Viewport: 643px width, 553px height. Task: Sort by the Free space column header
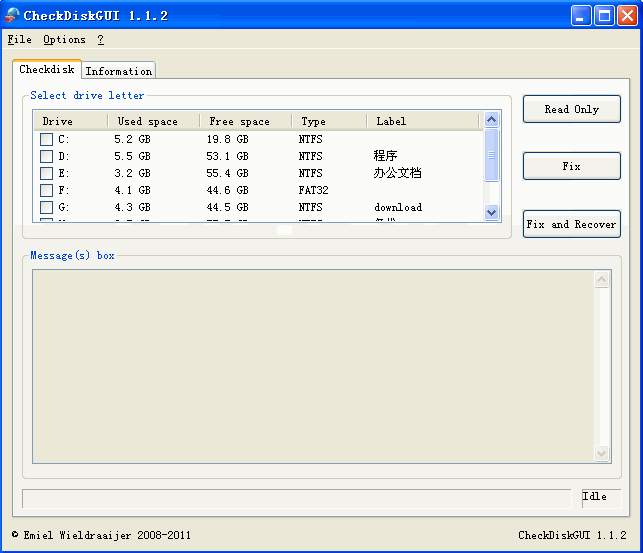click(x=246, y=121)
